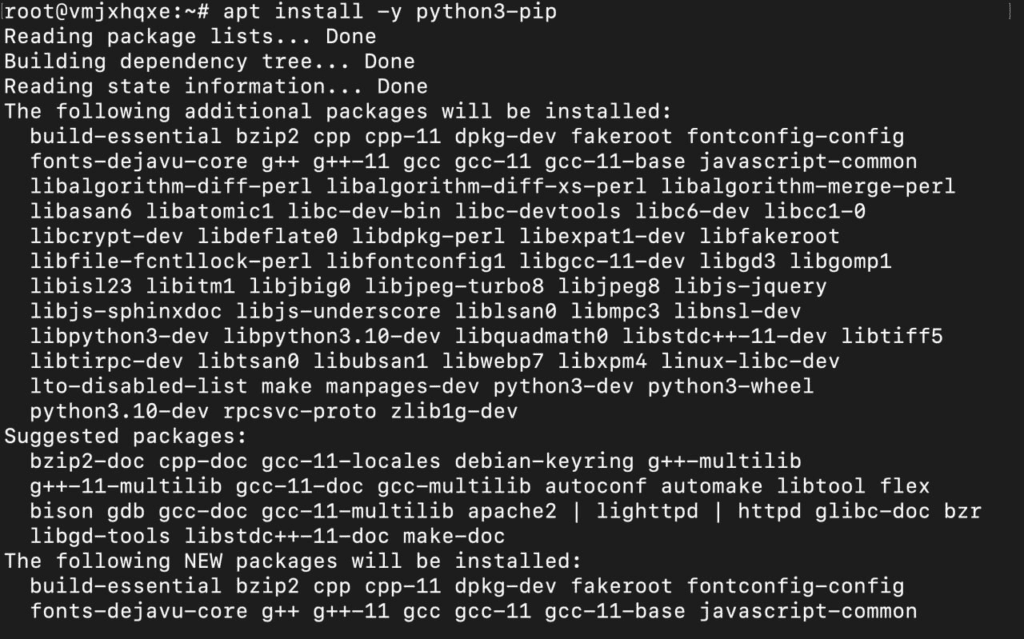Screen dimensions: 1024x639
Task: Click the package name python3-wheel
Action: (x=731, y=386)
